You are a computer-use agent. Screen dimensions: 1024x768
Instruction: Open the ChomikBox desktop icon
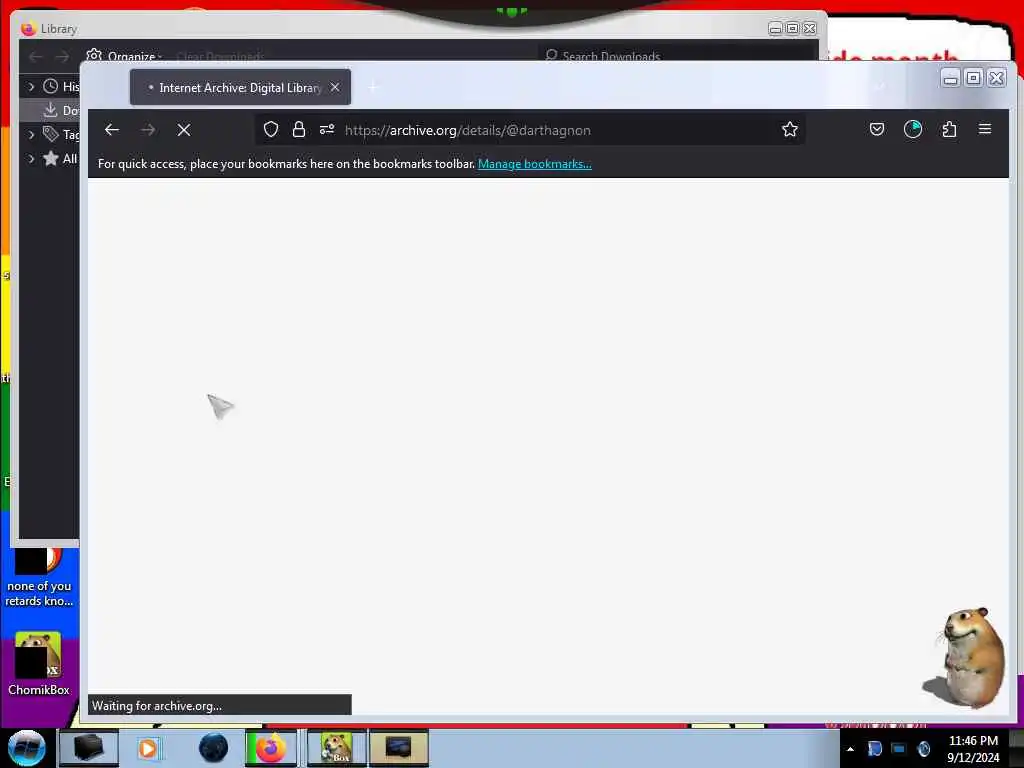[38, 664]
